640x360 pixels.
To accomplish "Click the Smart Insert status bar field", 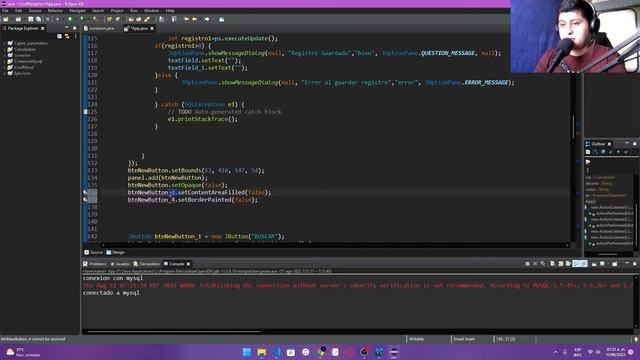I will tap(464, 339).
